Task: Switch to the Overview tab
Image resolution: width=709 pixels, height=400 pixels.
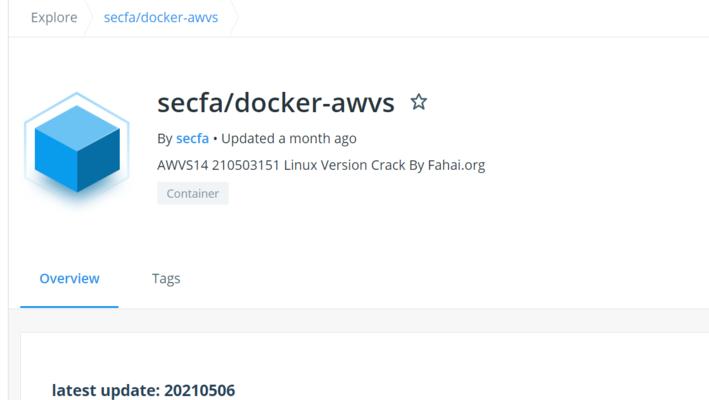Action: point(69,278)
